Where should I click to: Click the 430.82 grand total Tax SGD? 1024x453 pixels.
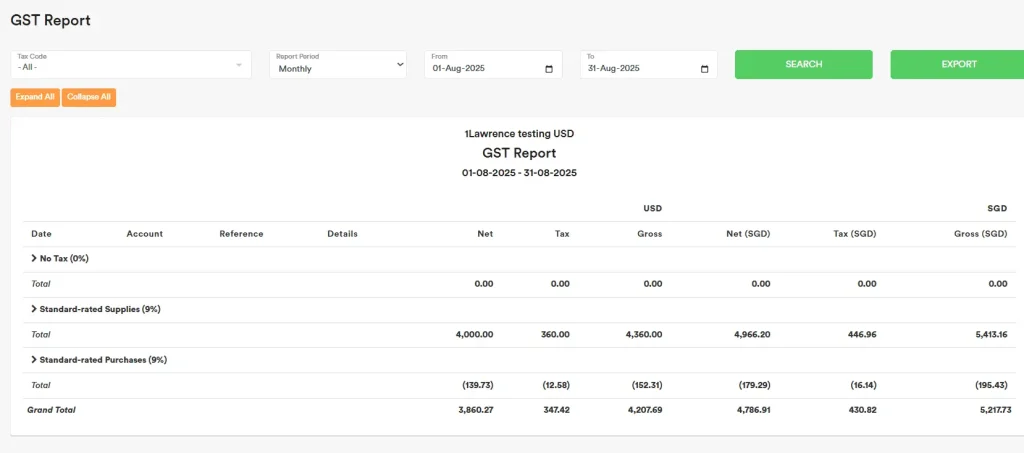pyautogui.click(x=862, y=410)
